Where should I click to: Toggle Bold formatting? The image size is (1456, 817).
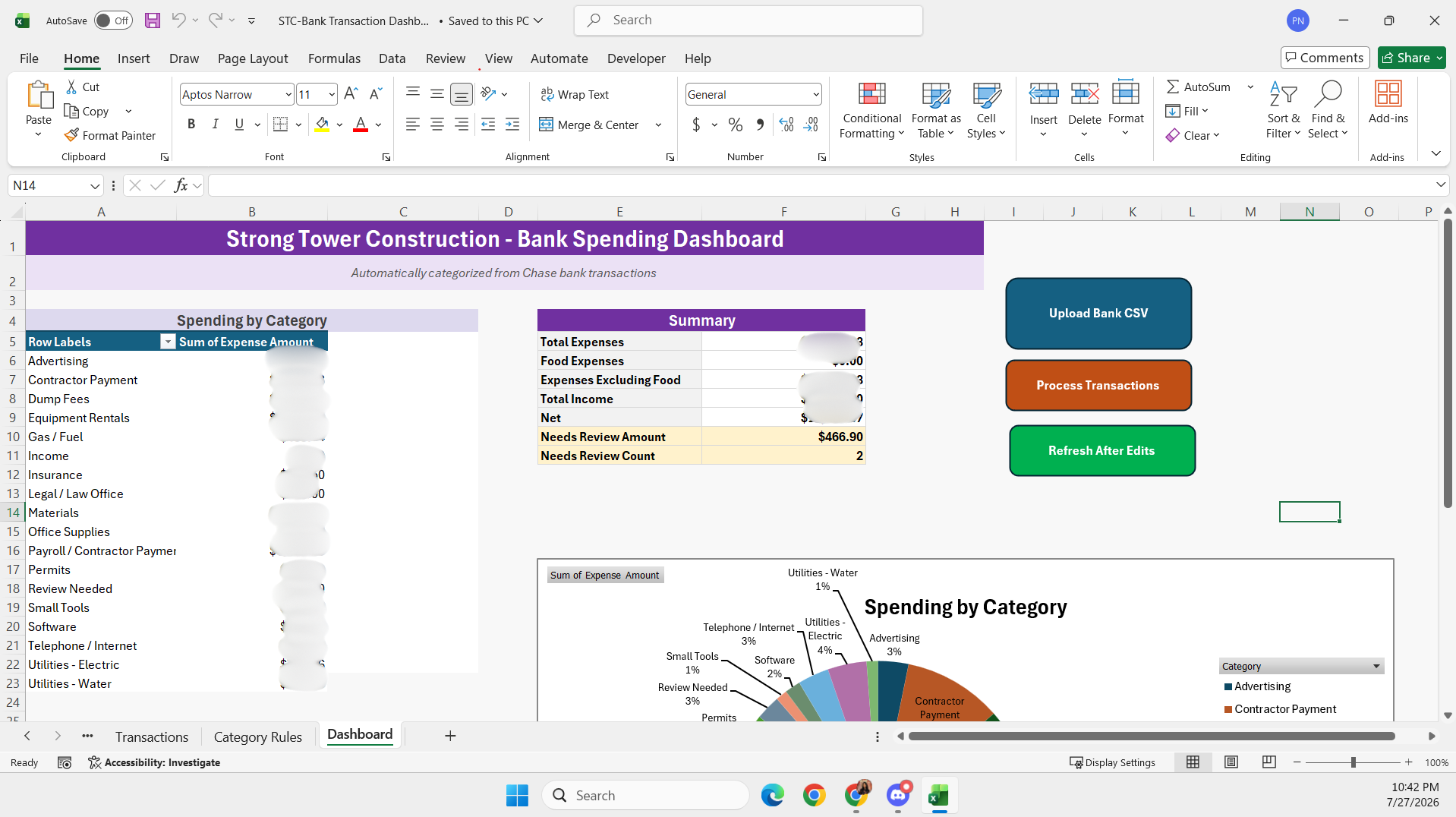coord(191,125)
